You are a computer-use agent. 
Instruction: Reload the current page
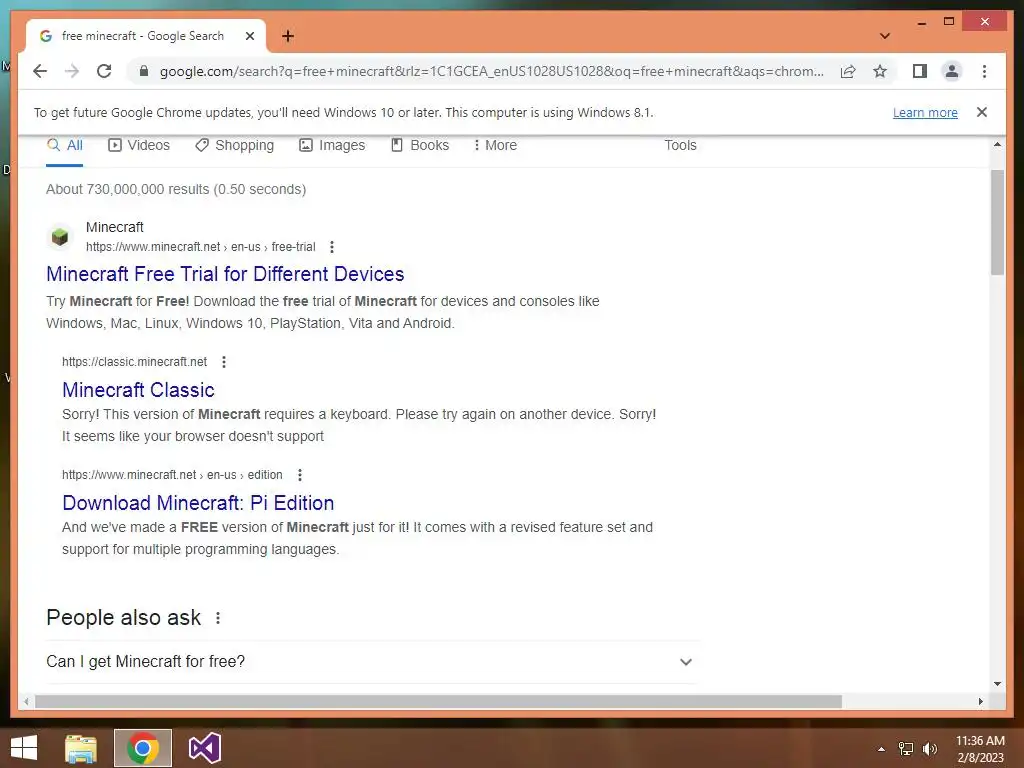pos(104,71)
